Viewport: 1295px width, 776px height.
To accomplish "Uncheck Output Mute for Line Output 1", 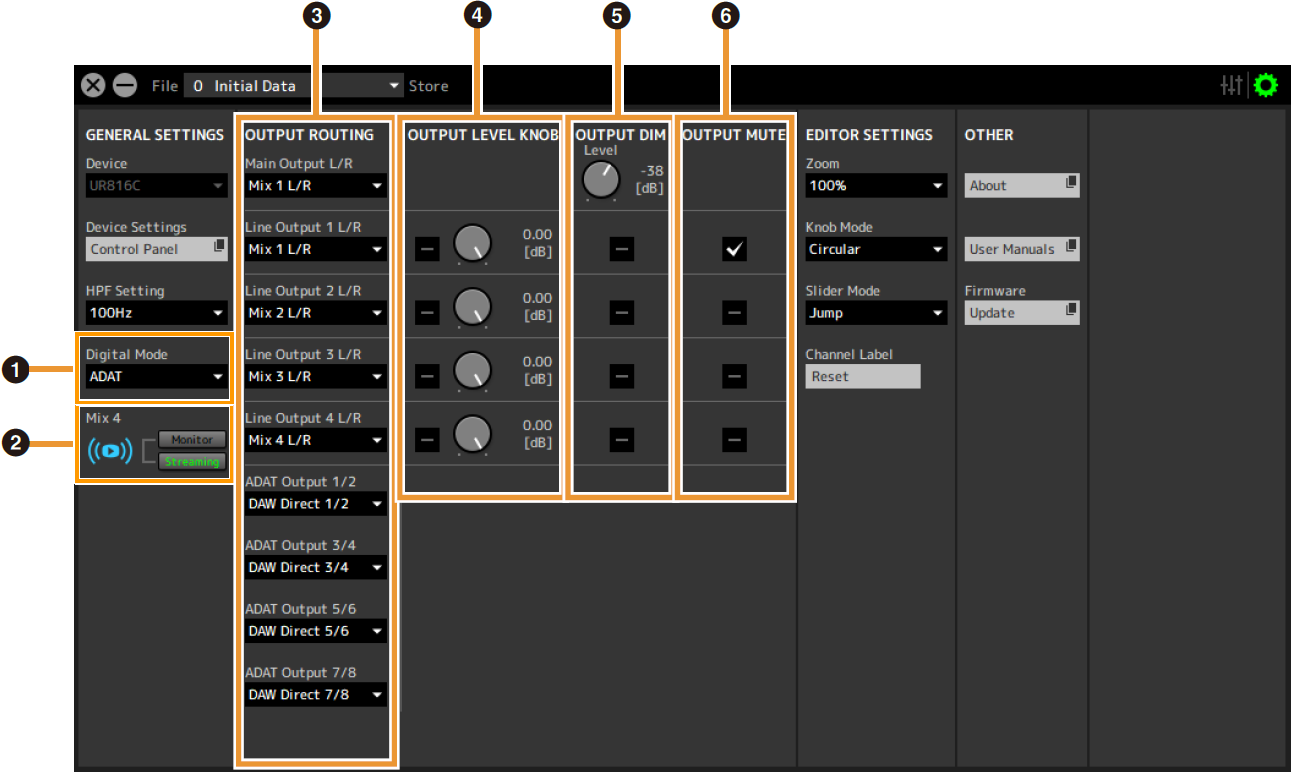I will click(735, 250).
